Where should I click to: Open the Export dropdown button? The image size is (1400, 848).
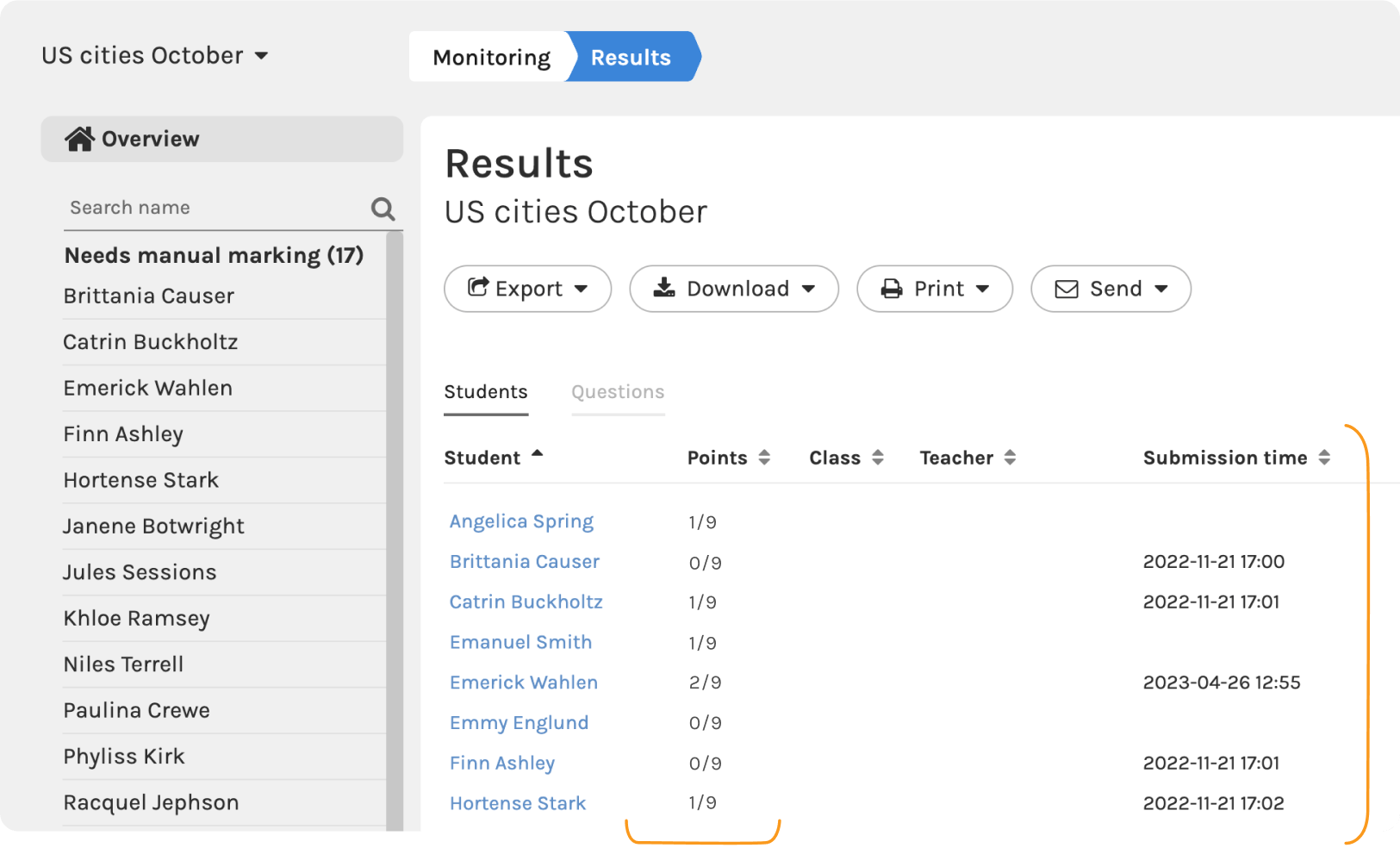click(527, 289)
